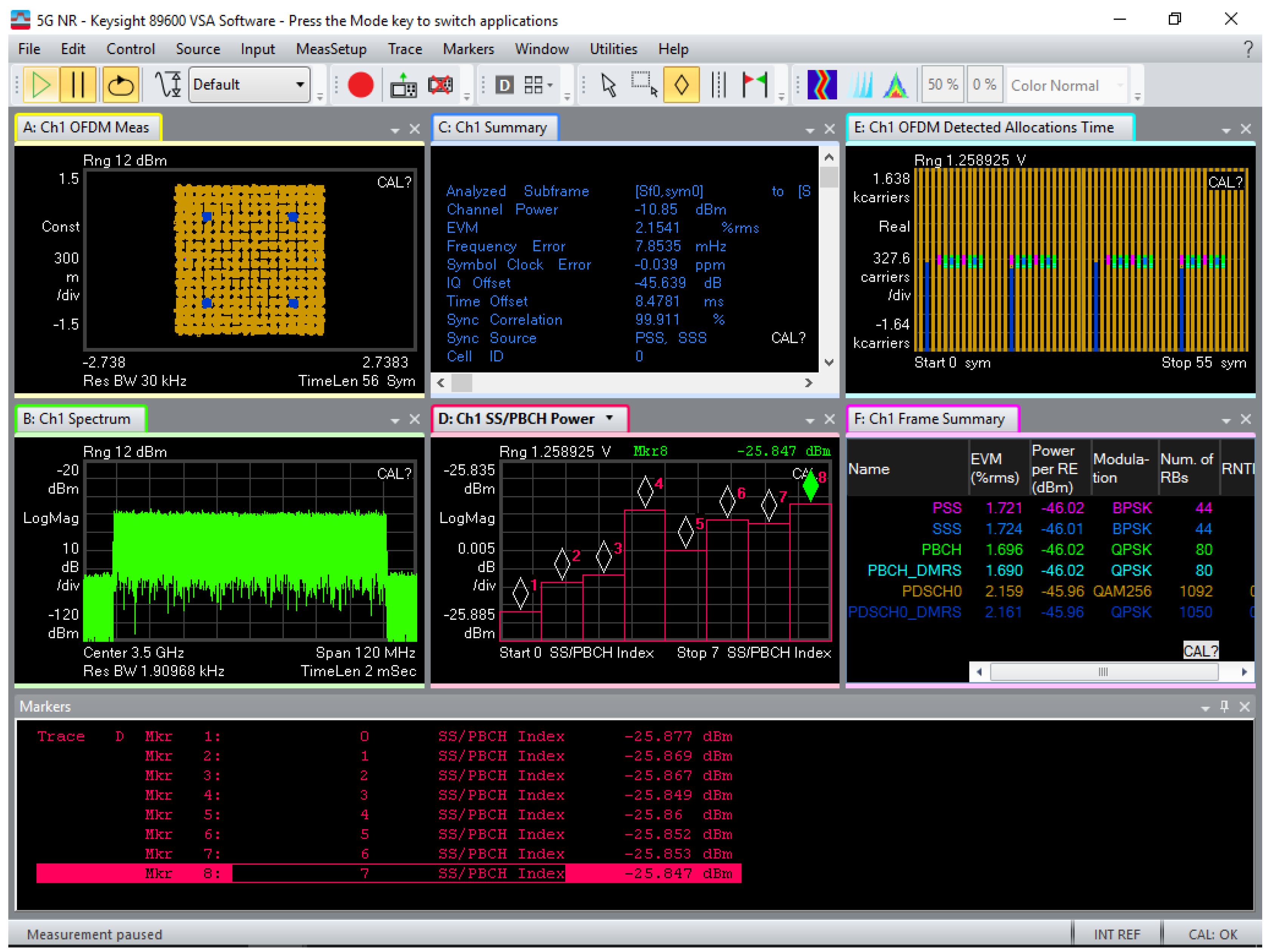Viewport: 1269px width, 952px height.
Task: Click the Restart measurement loop icon
Action: click(121, 85)
